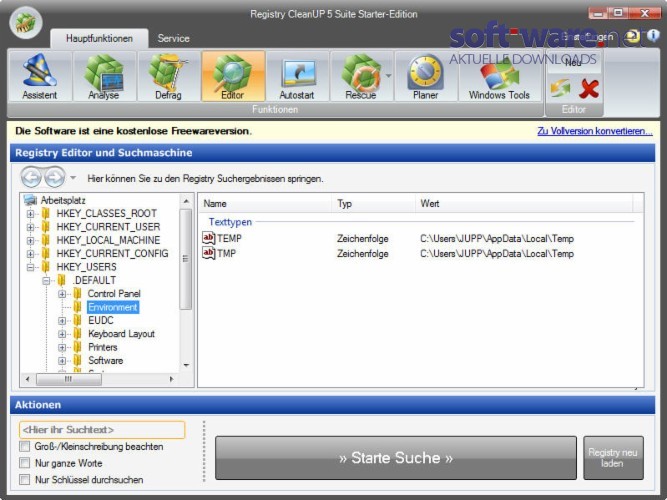667x500 pixels.
Task: Open Windows Tools
Action: tap(499, 76)
